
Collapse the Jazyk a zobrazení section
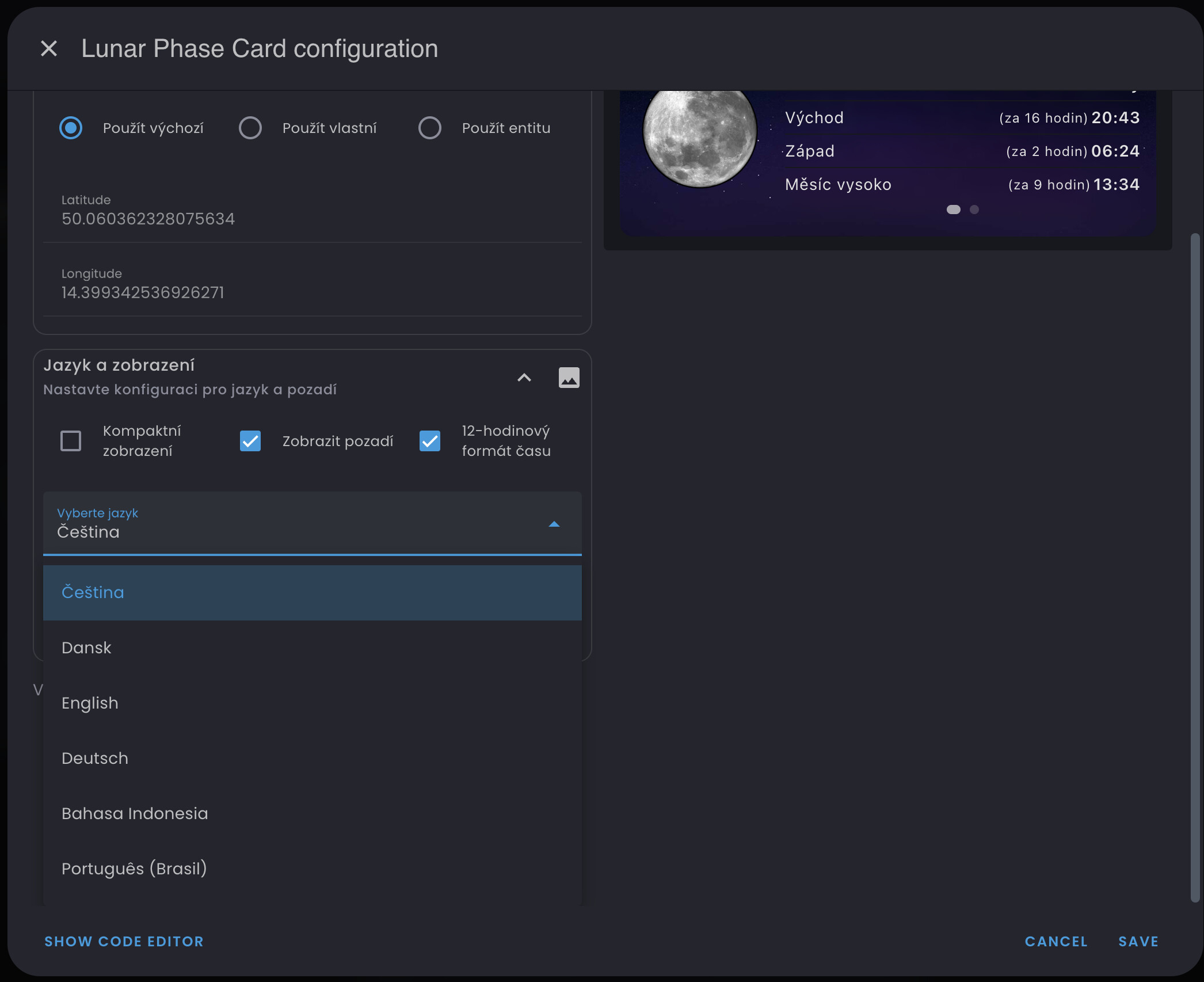[524, 378]
